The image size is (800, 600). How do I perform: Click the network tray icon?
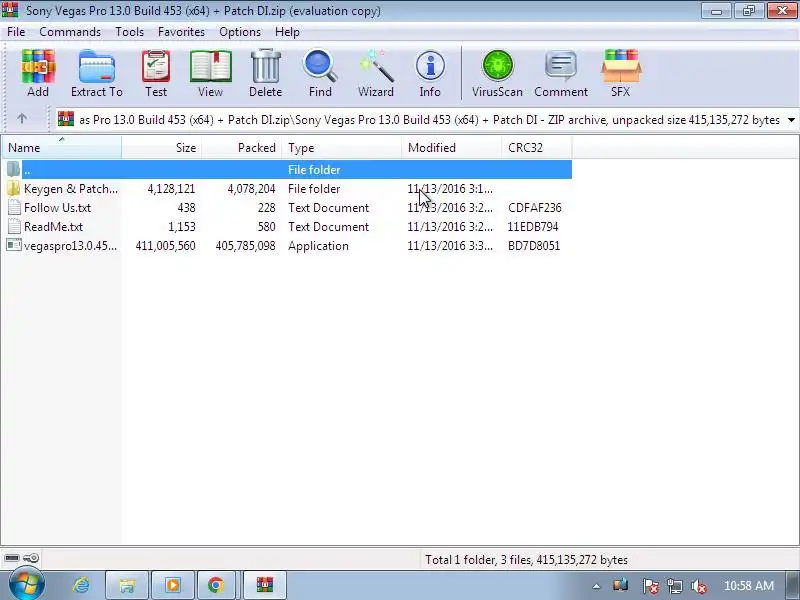[675, 586]
